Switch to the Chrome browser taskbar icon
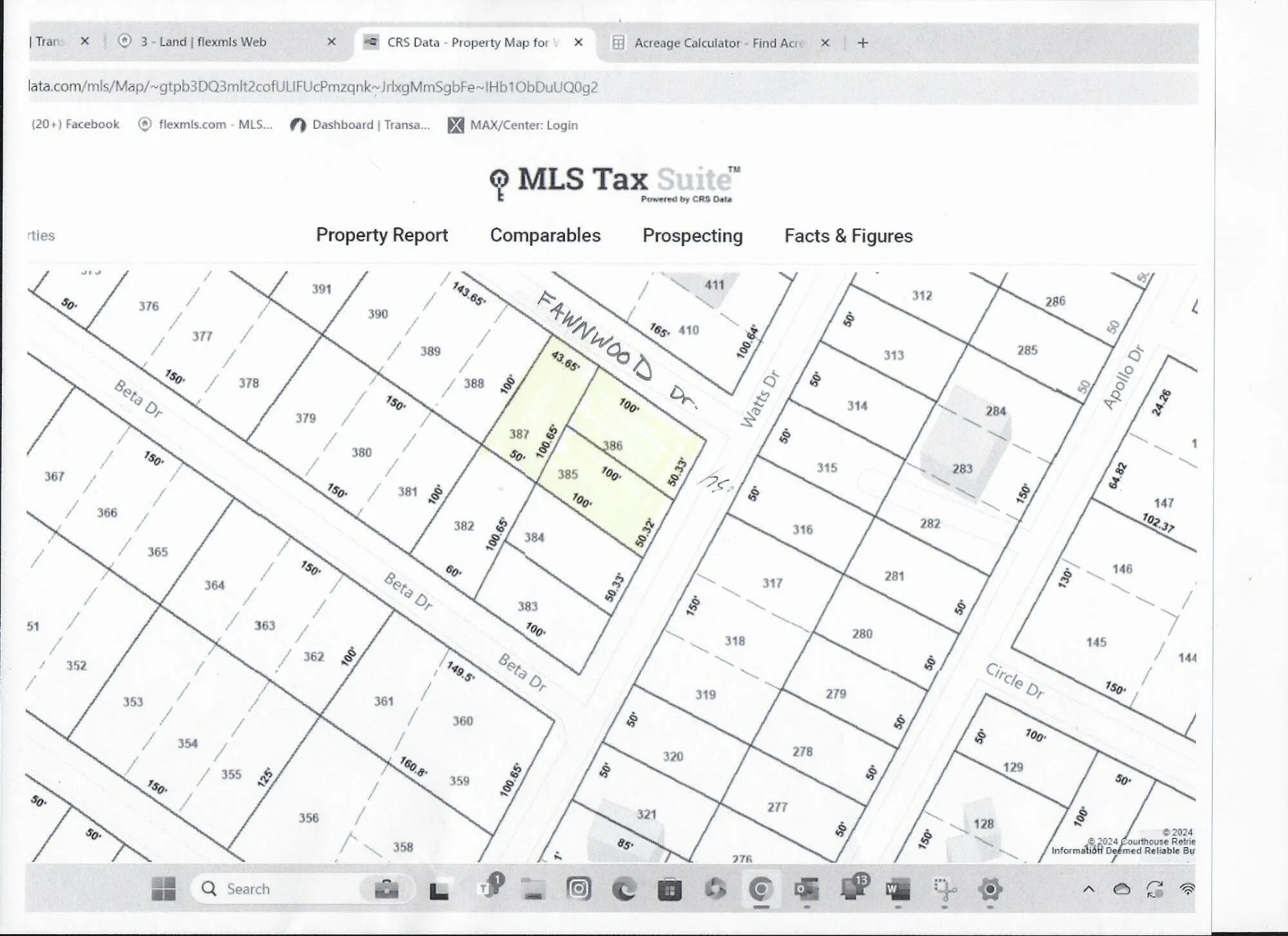This screenshot has width=1288, height=936. pyautogui.click(x=761, y=890)
